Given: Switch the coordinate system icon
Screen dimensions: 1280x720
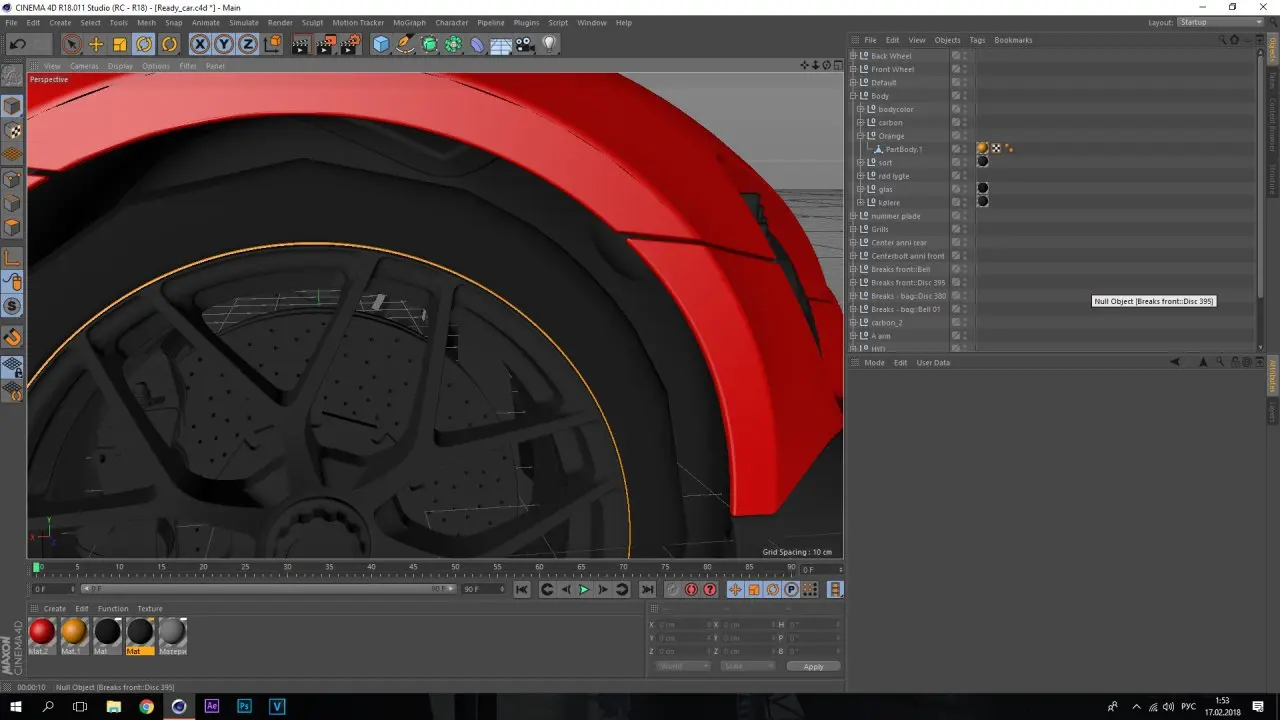Looking at the screenshot, I should [x=271, y=44].
